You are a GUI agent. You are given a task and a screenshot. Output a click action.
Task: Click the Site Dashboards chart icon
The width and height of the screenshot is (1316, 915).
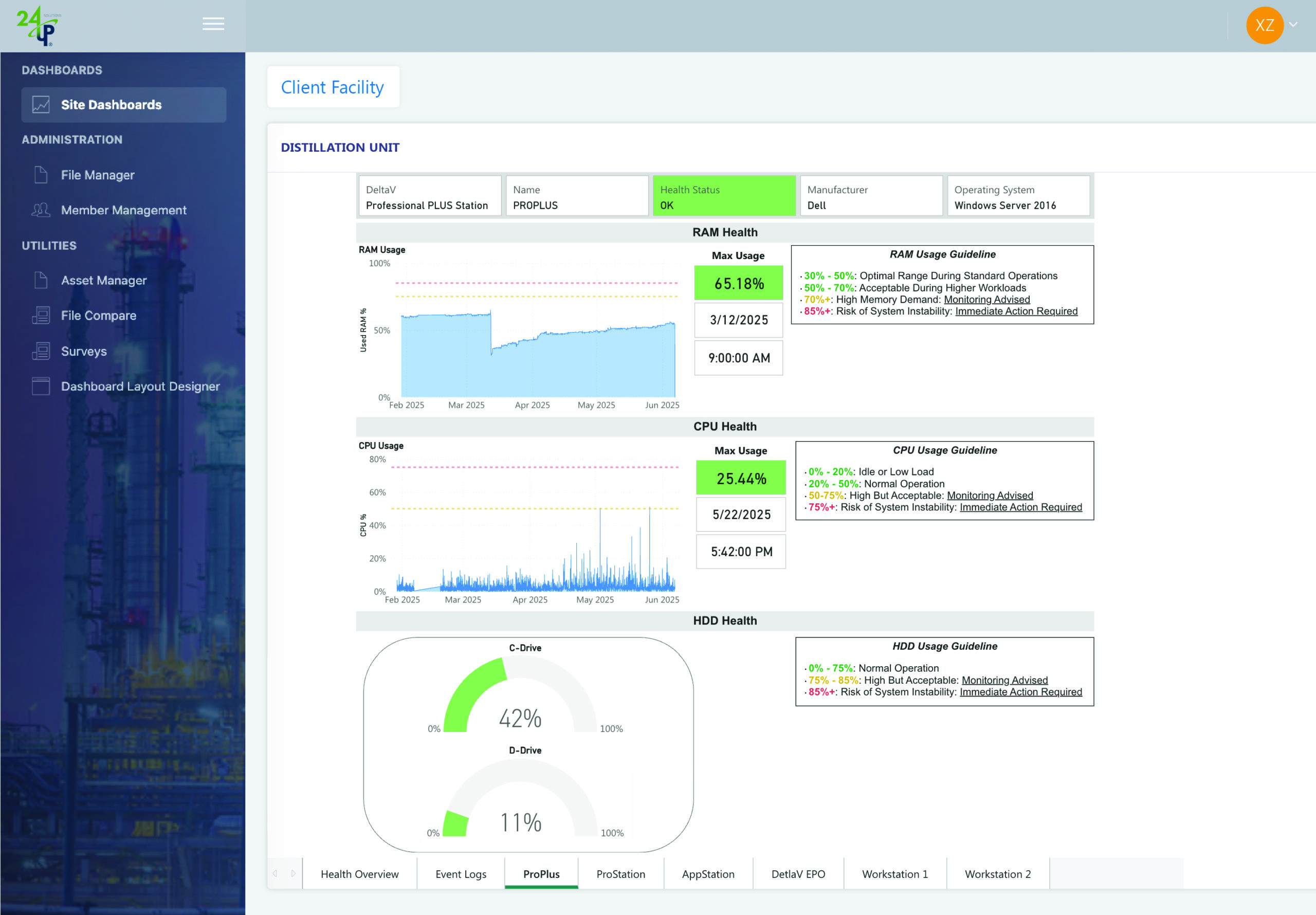pos(41,104)
